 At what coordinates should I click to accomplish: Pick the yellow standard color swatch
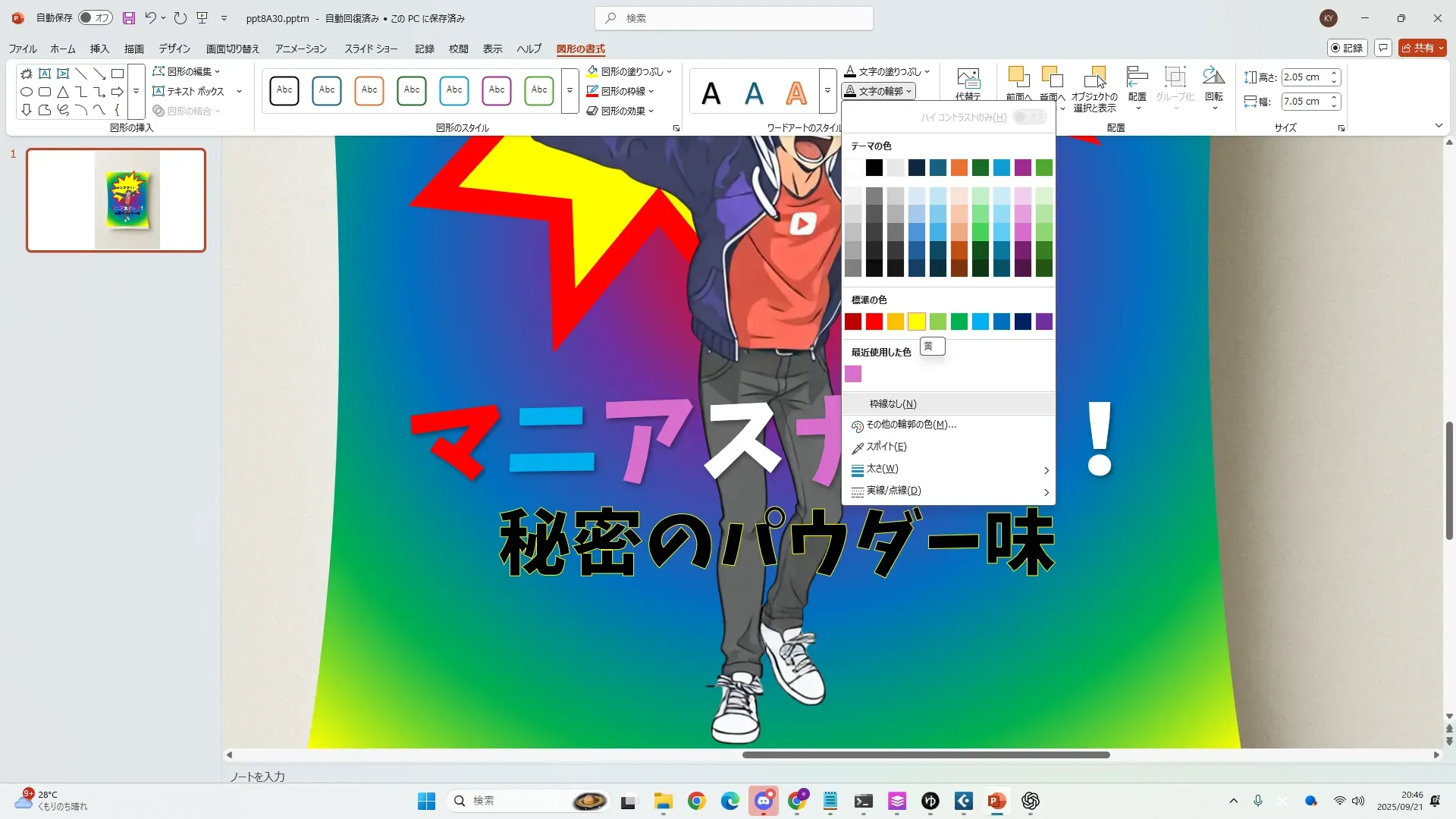coord(916,322)
